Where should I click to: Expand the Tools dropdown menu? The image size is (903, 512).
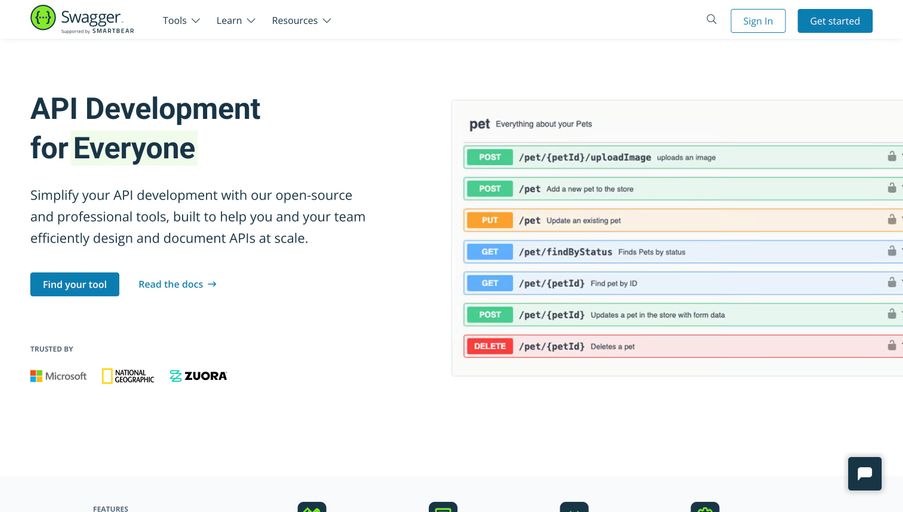tap(181, 20)
